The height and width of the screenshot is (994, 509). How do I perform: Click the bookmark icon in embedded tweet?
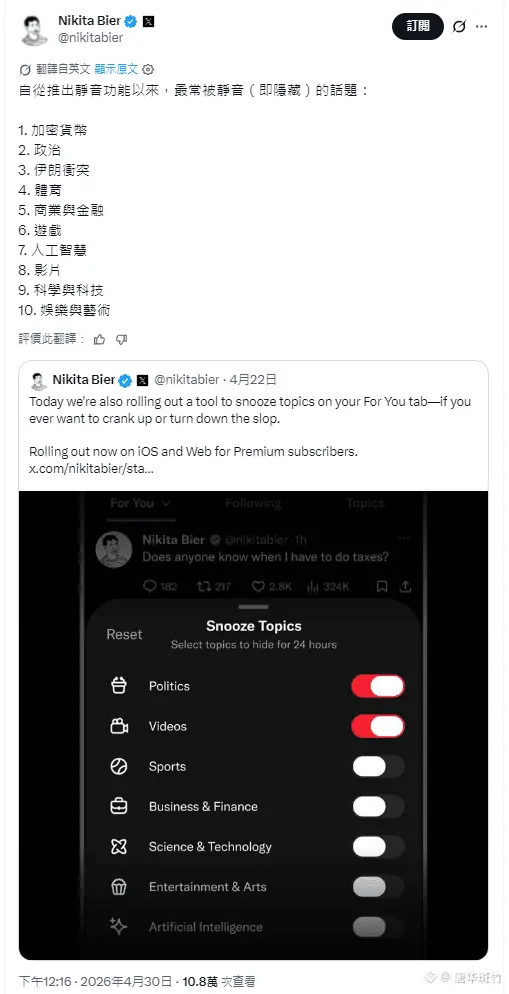tap(382, 586)
